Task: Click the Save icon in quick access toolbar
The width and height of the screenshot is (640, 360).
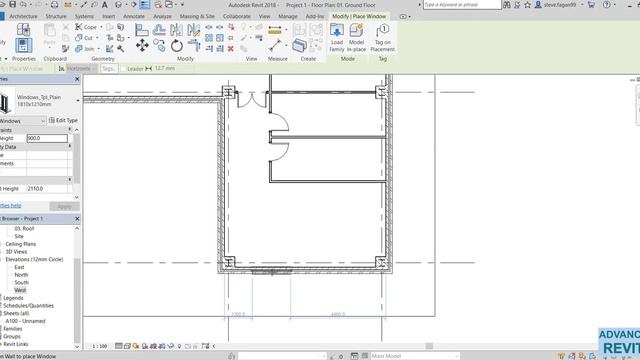Action: point(13,4)
